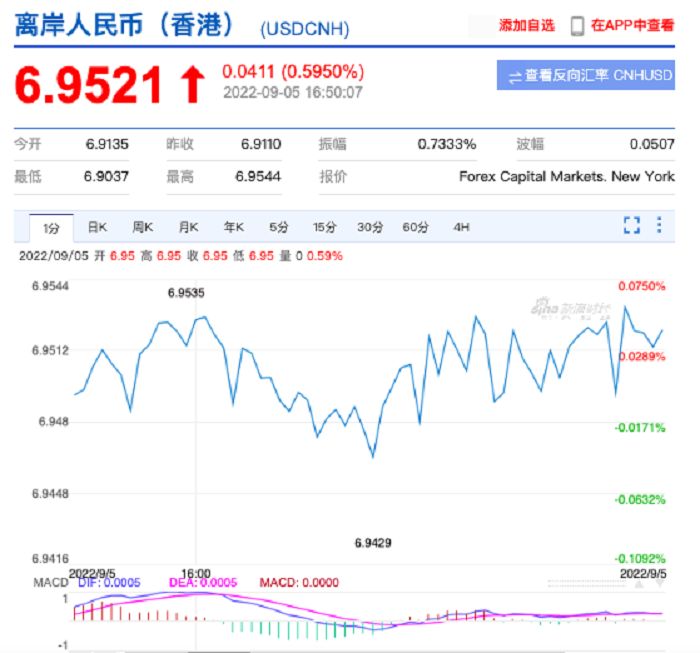This screenshot has width=700, height=653.
Task: Click the 最高 value 6.9544
Action: [258, 176]
